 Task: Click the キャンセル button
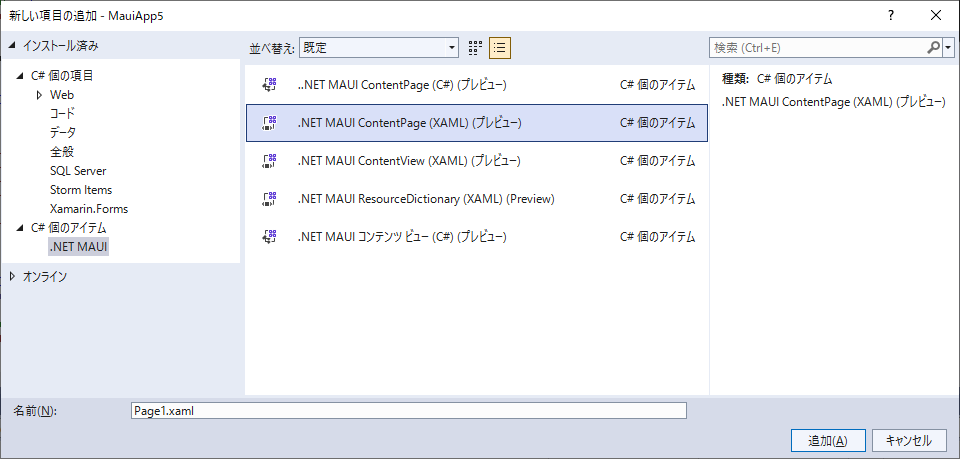coord(909,441)
